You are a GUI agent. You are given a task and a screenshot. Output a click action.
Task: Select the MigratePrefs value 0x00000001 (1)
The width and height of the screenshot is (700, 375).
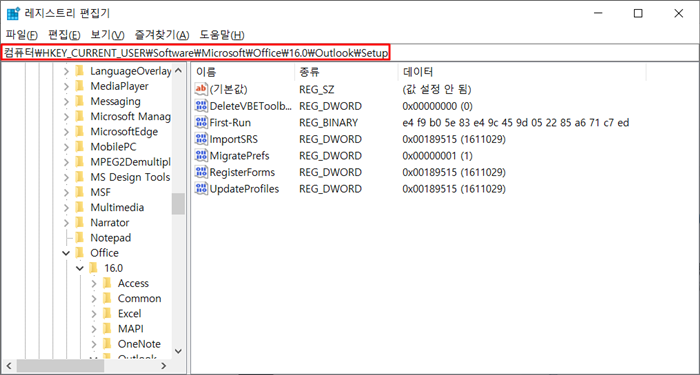click(x=437, y=156)
